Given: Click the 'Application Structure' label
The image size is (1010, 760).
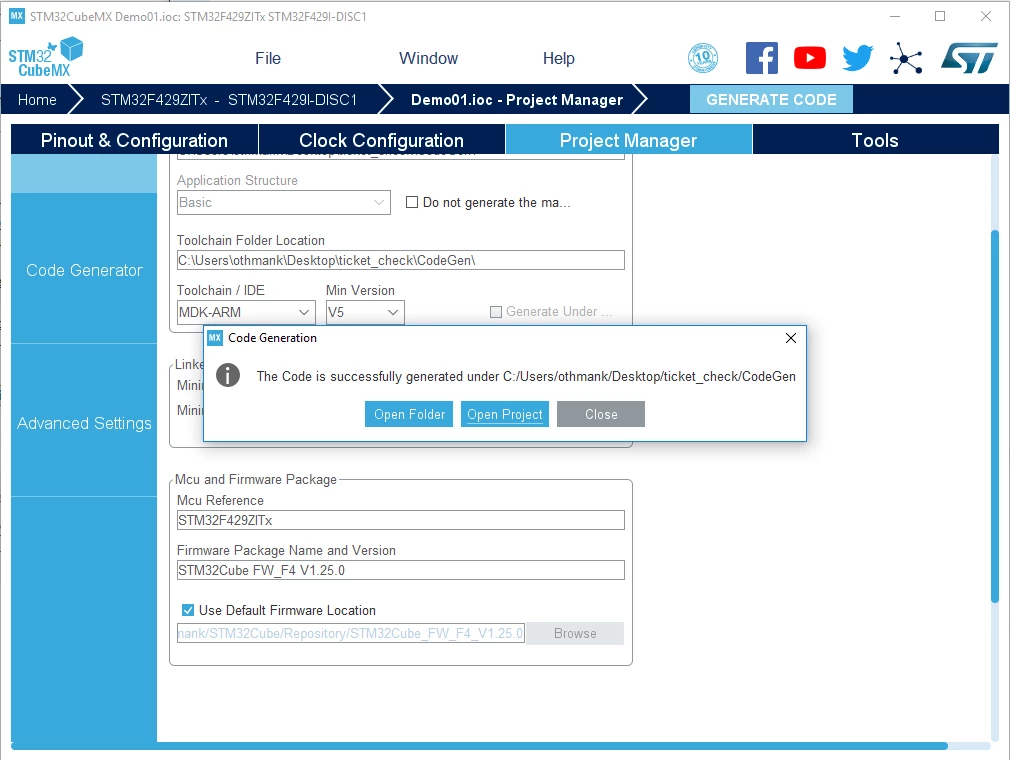Looking at the screenshot, I should point(237,180).
